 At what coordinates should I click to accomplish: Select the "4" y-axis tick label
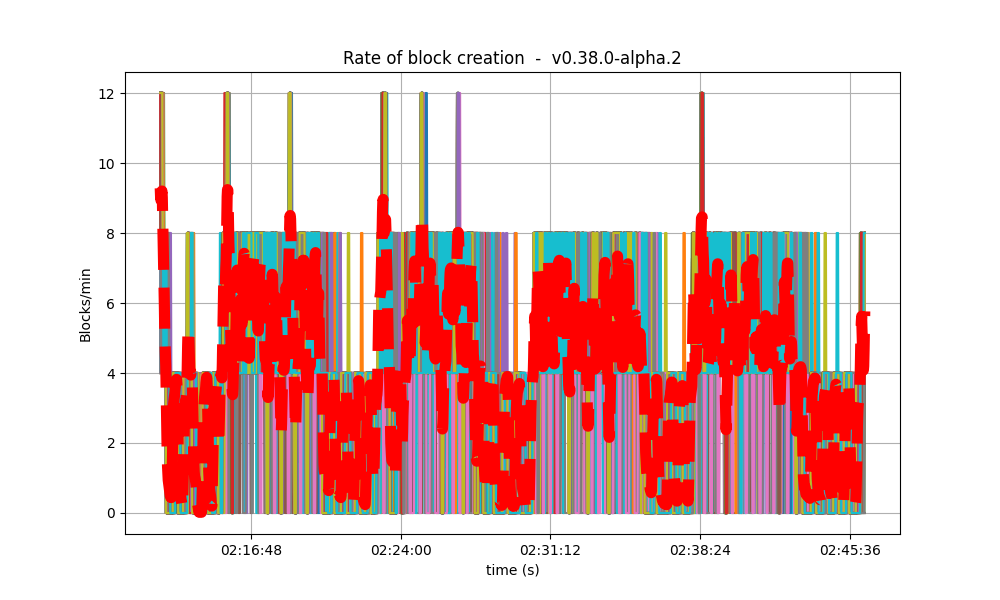click(112, 374)
